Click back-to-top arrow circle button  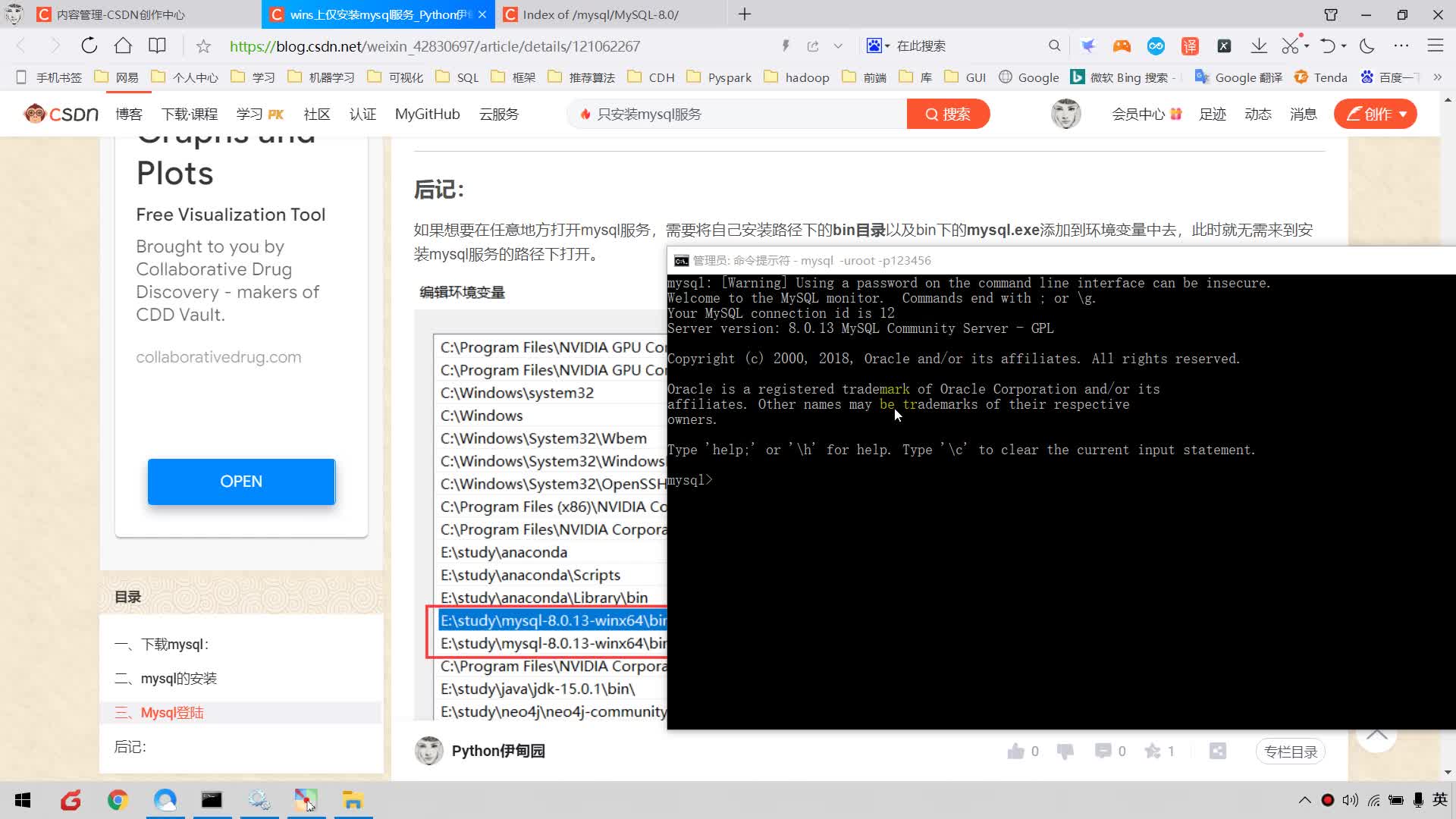1376,733
